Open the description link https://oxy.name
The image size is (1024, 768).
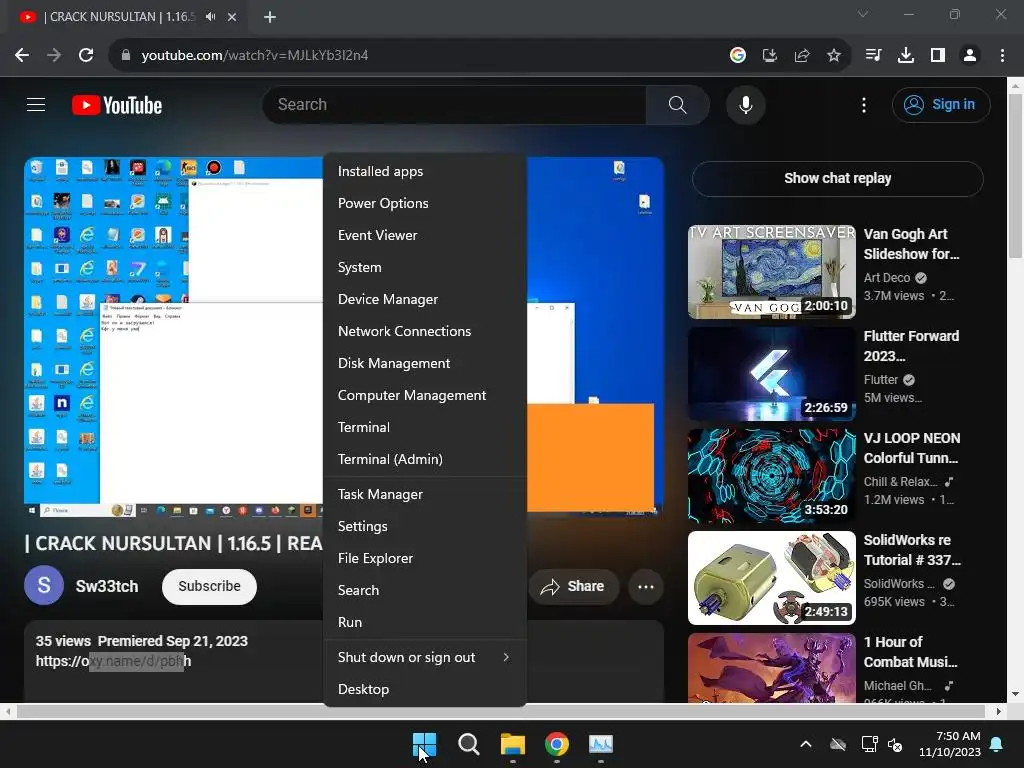pyautogui.click(x=114, y=661)
